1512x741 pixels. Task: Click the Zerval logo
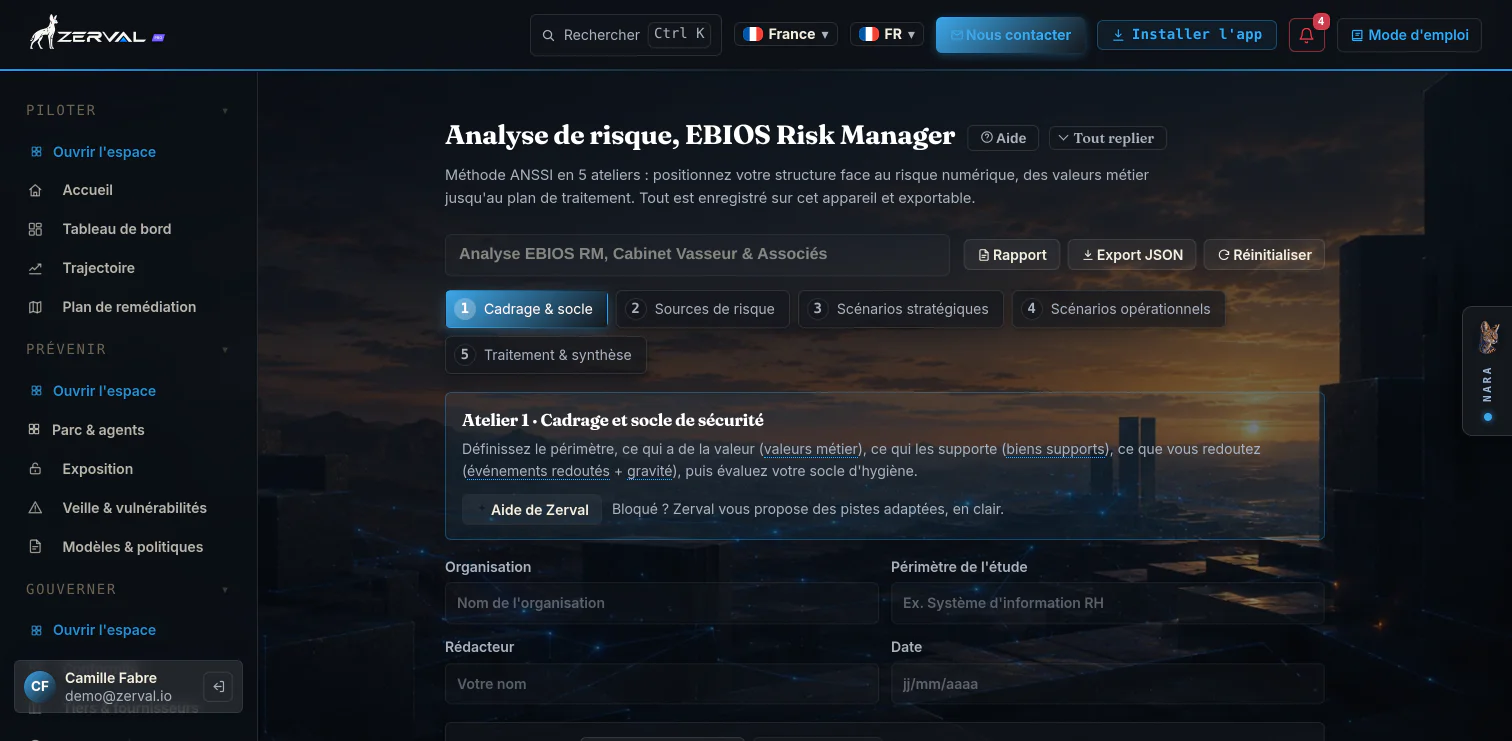(x=96, y=34)
